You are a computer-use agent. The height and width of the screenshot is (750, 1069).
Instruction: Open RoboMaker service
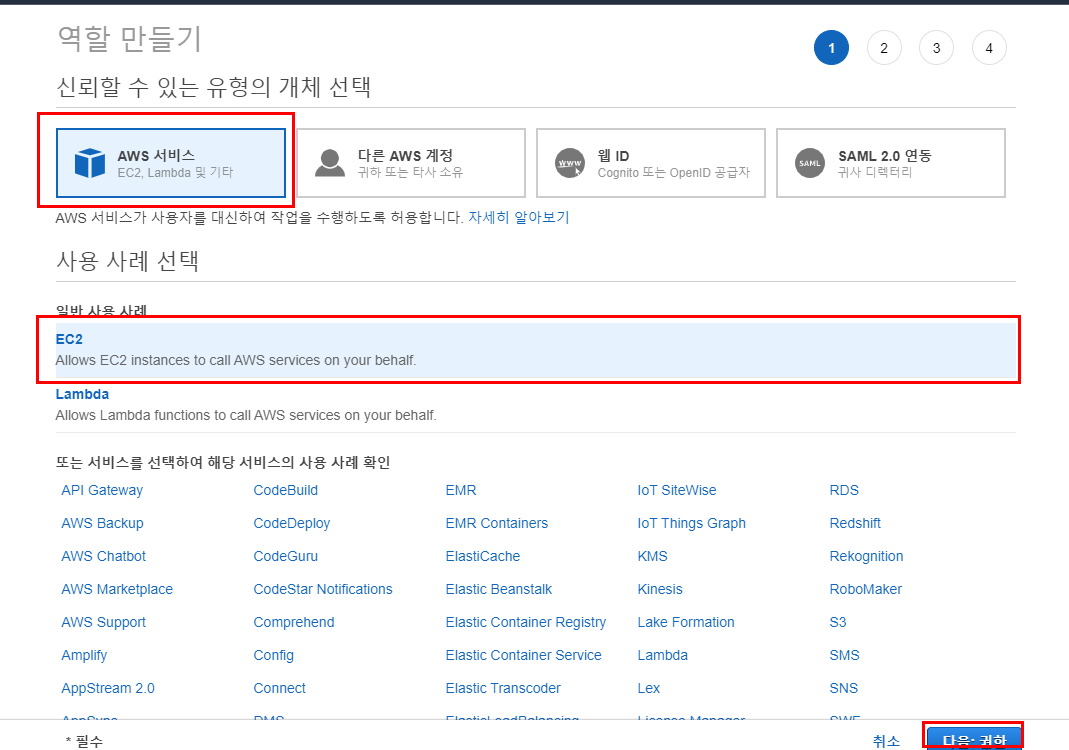(866, 589)
